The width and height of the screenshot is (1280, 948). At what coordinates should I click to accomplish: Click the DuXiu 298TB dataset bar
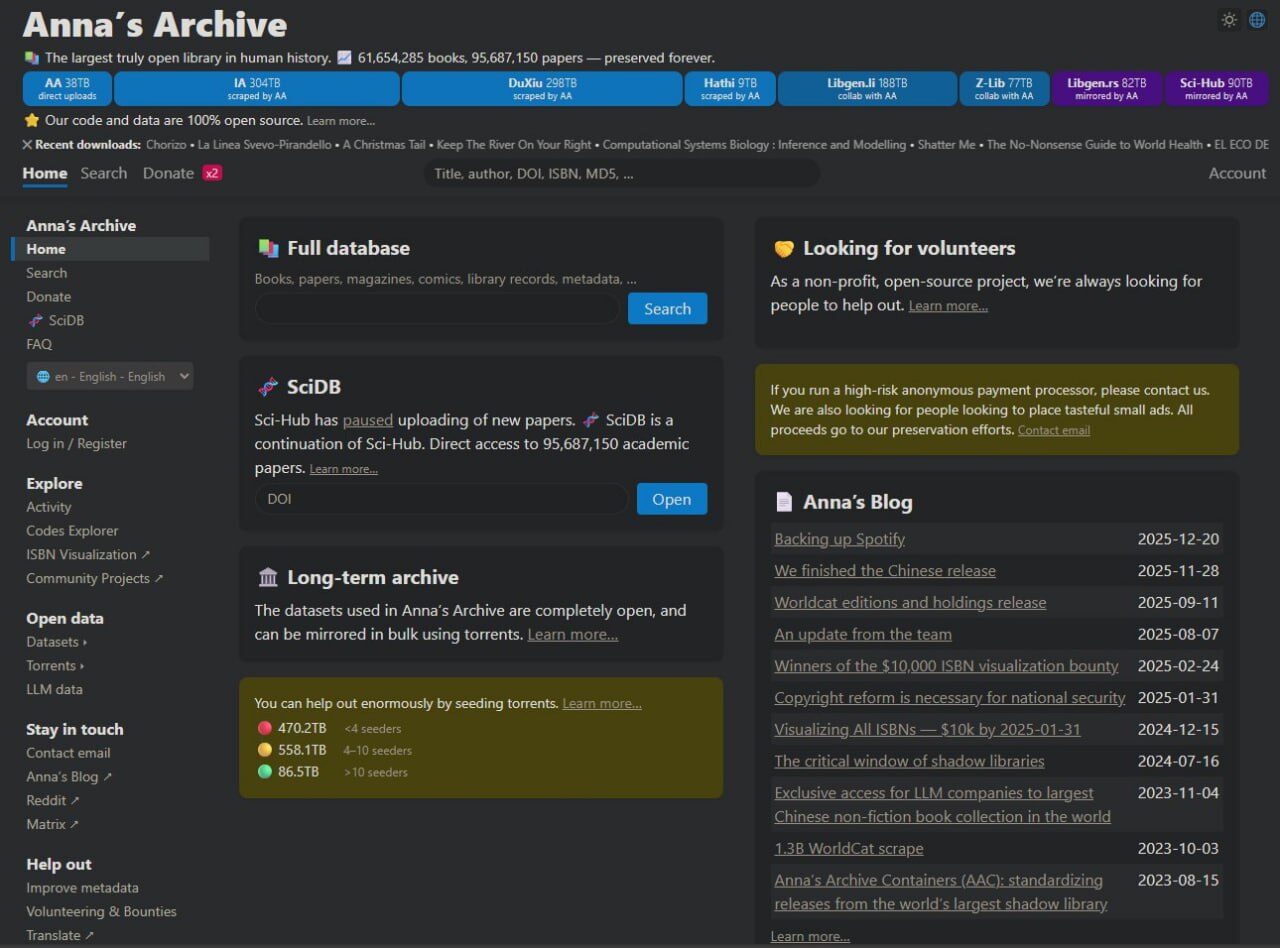pyautogui.click(x=542, y=89)
